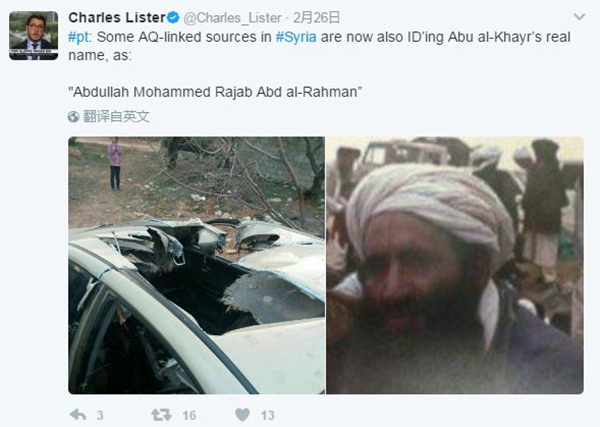Click the quoted name Abdullah Mohammed Rajab text

(215, 92)
